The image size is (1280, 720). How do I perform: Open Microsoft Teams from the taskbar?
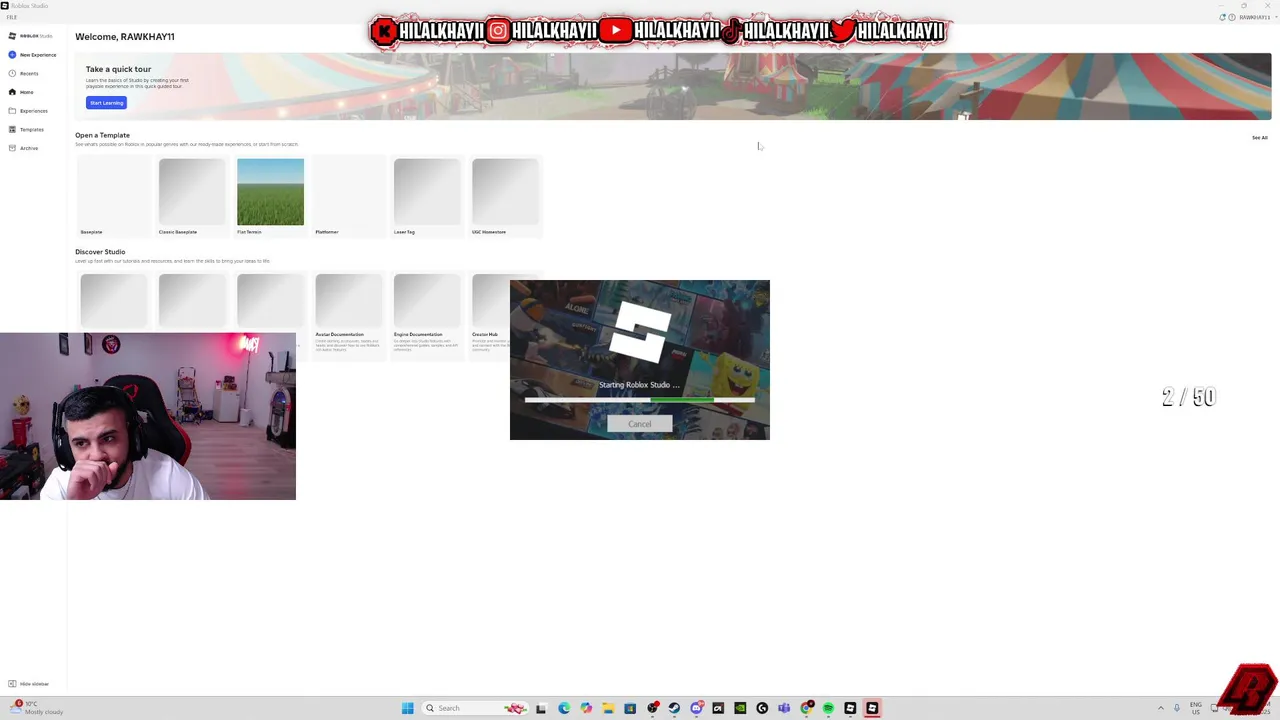pos(784,708)
